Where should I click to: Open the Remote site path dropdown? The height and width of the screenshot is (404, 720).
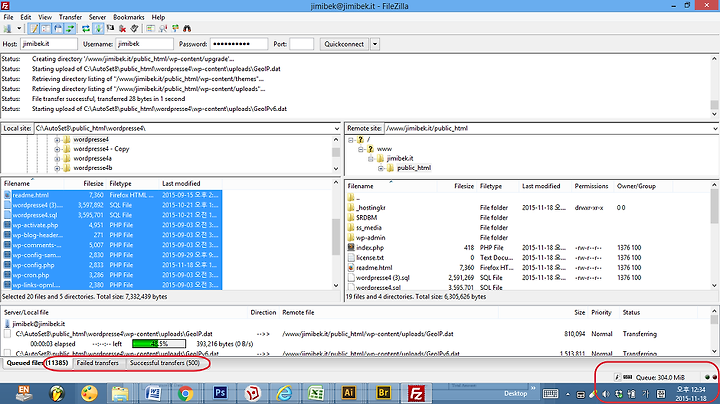click(x=715, y=129)
